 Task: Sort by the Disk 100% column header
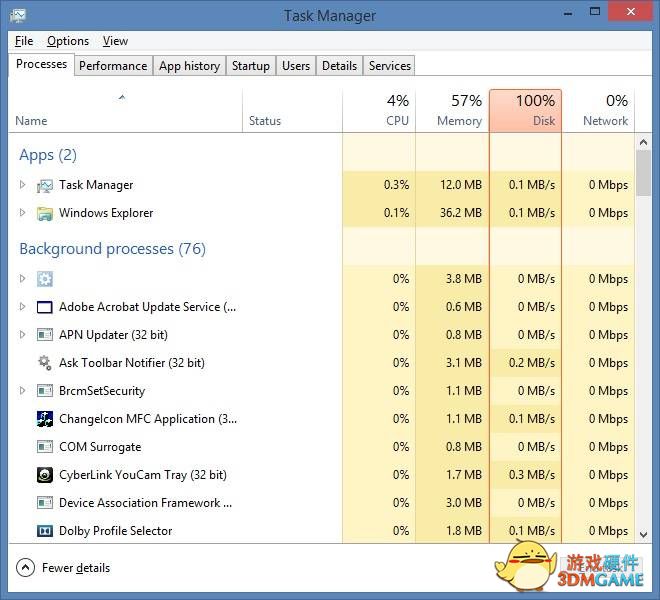[x=525, y=111]
